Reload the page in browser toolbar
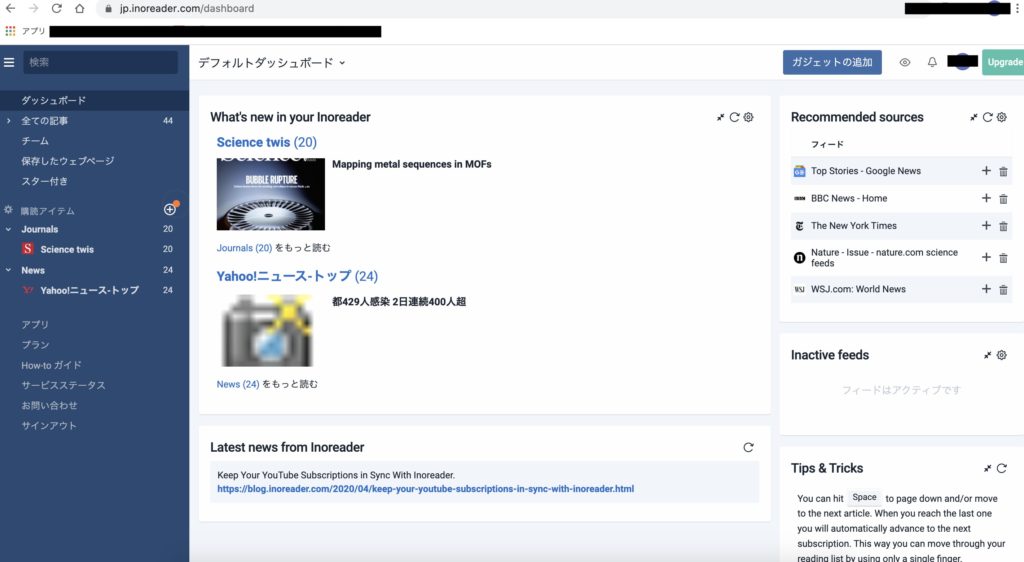The image size is (1024, 562). [57, 8]
